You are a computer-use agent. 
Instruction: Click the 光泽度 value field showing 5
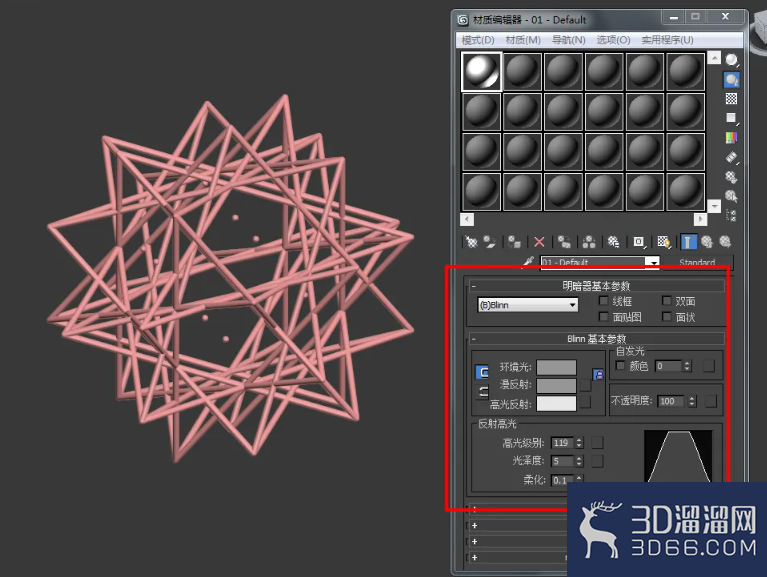click(563, 461)
